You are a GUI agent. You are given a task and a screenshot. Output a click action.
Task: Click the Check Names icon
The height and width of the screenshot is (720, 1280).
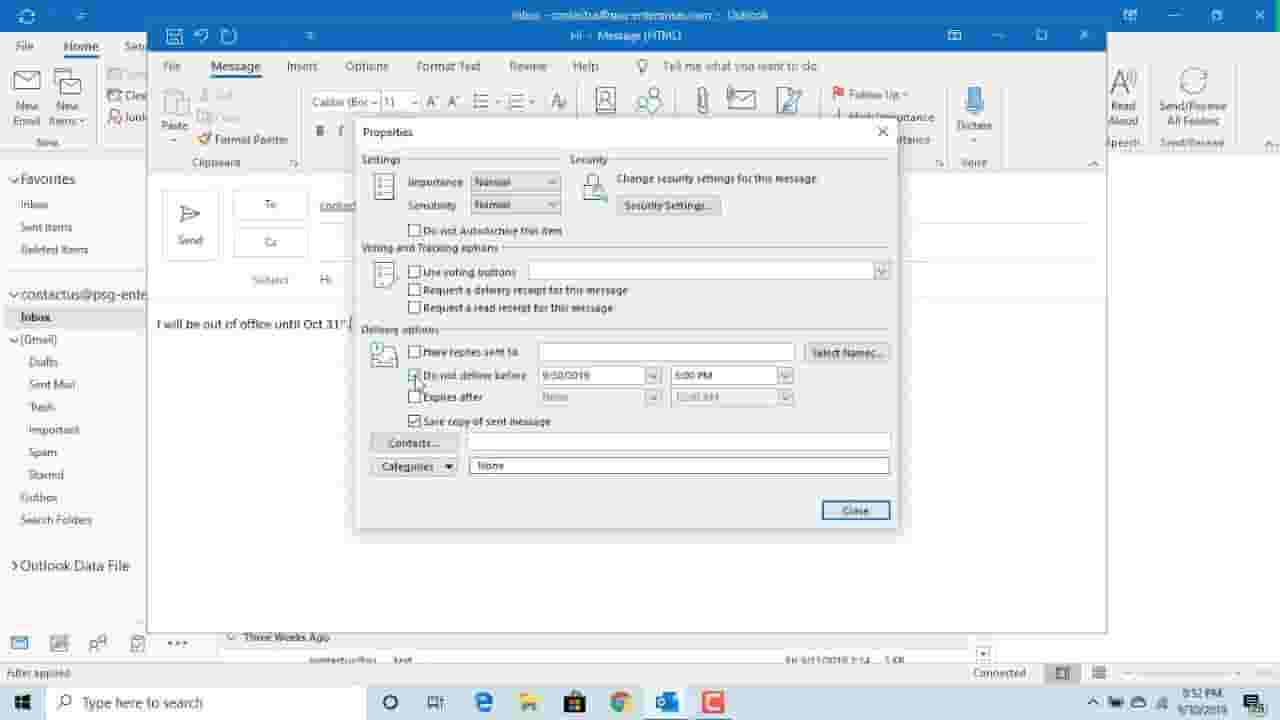(649, 100)
